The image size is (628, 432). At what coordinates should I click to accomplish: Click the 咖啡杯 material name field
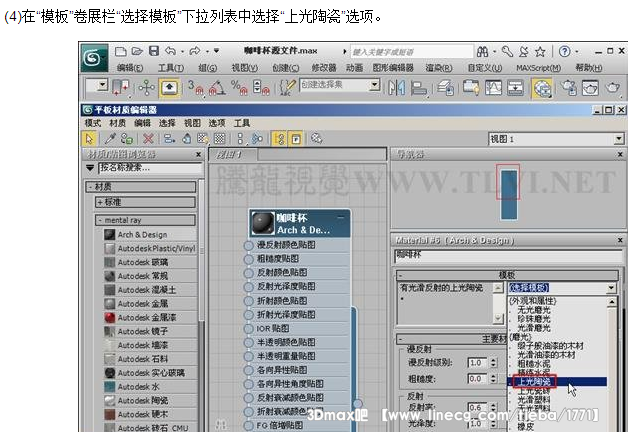pyautogui.click(x=508, y=256)
